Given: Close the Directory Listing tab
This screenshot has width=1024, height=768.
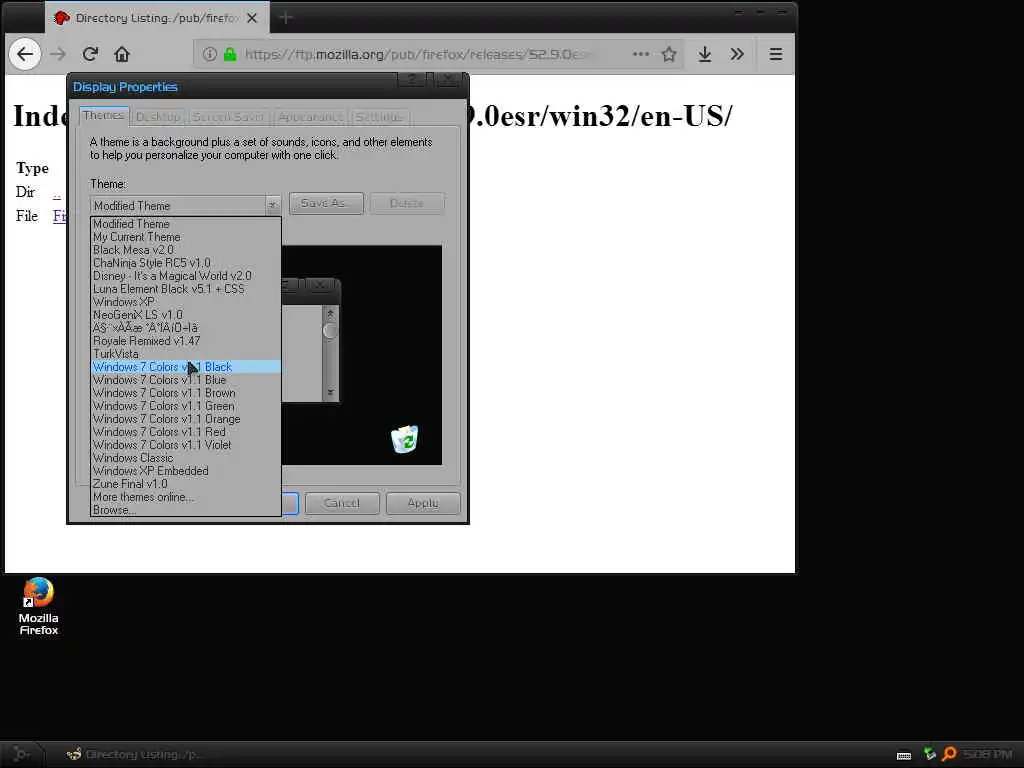Looking at the screenshot, I should (x=252, y=18).
